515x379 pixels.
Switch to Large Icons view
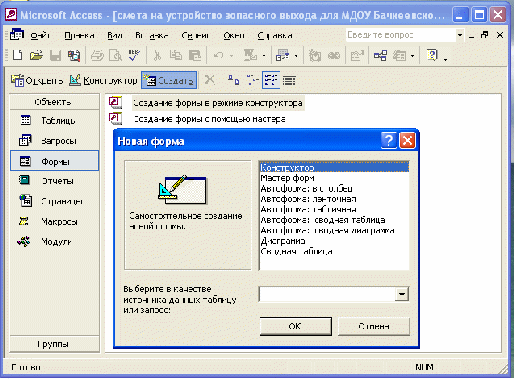pyautogui.click(x=233, y=80)
